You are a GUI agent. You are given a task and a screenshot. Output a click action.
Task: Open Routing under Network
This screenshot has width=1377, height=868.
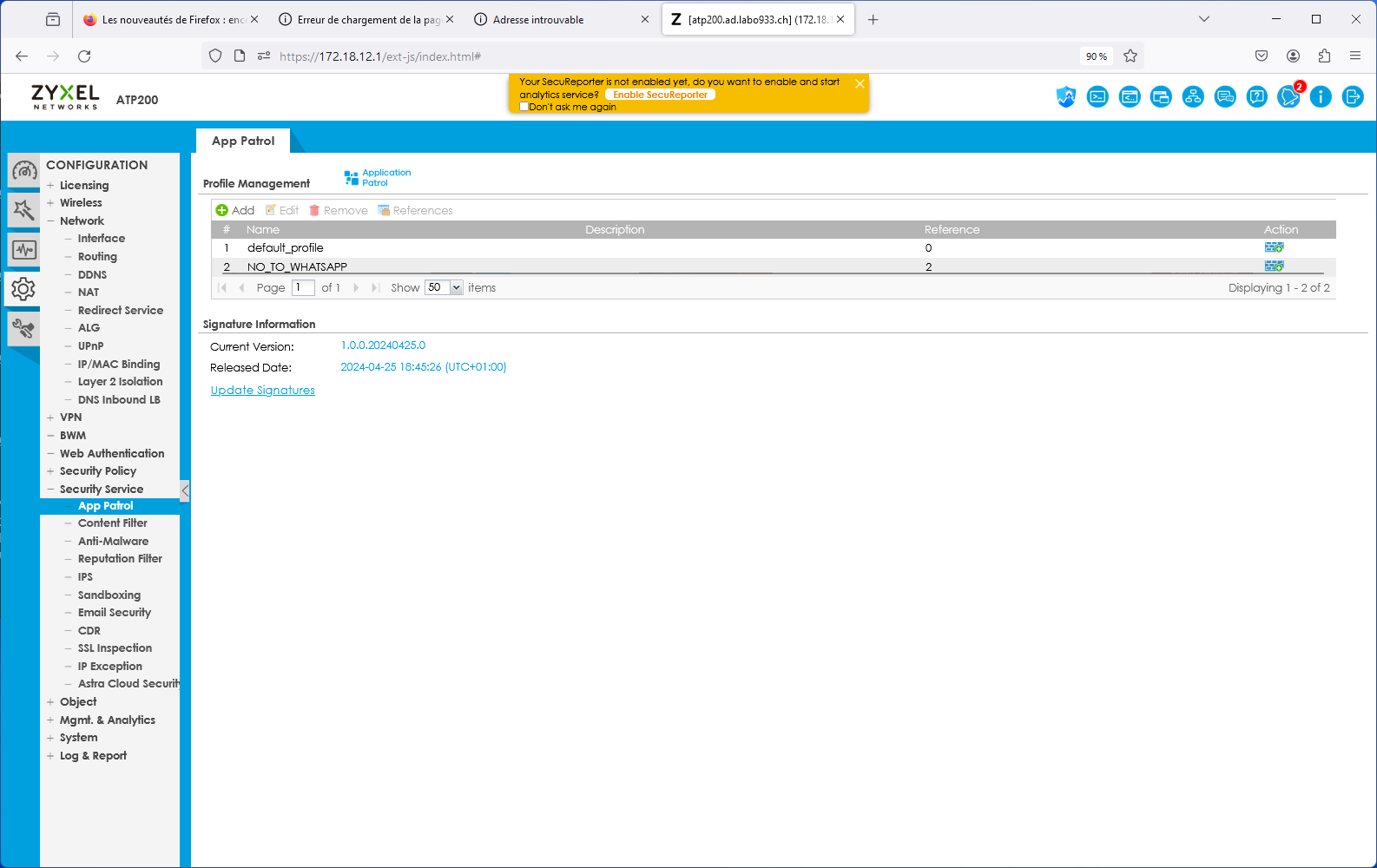pos(97,257)
